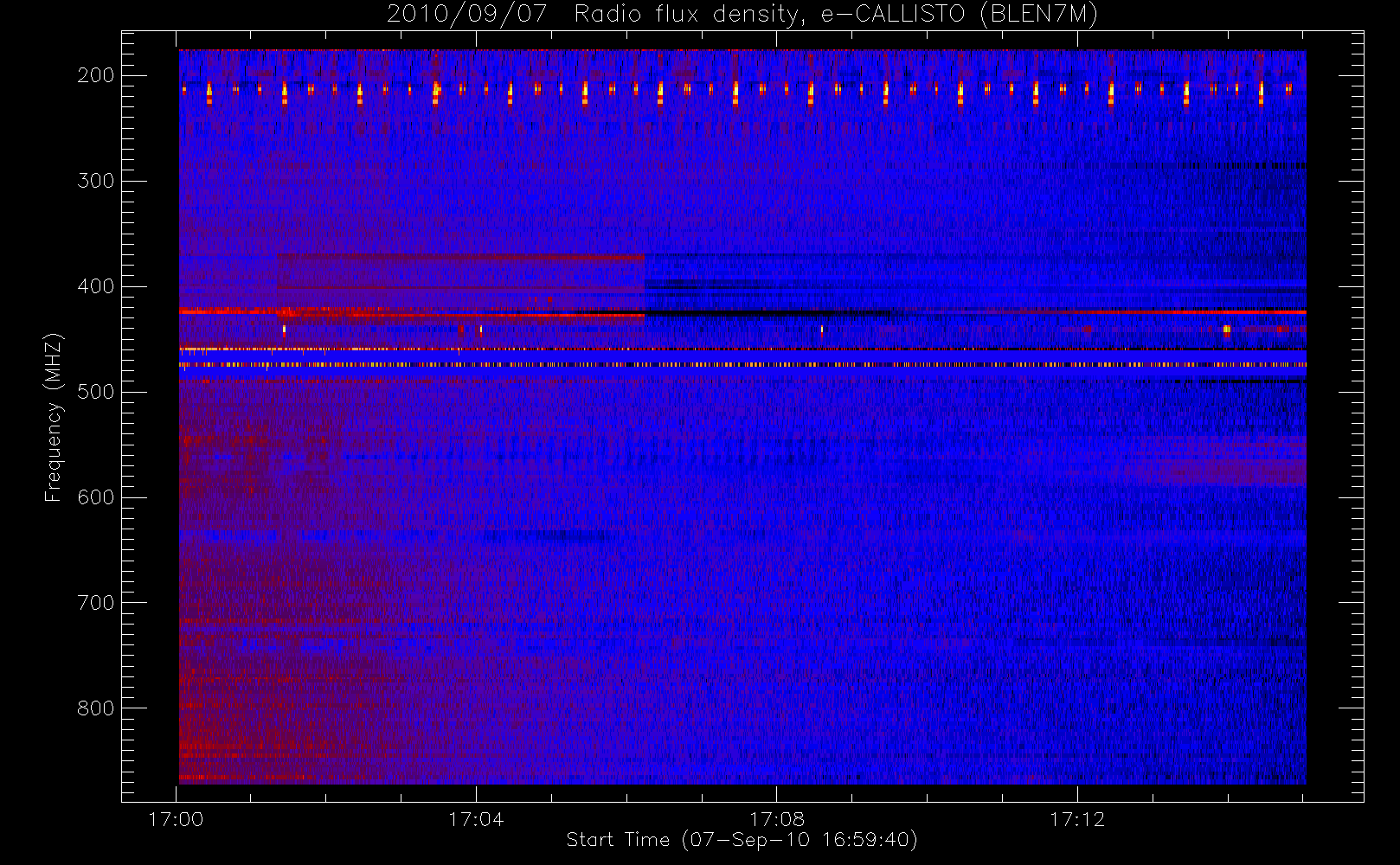Click the 17:04 time tick label
The width and height of the screenshot is (1400, 865).
coord(476,819)
